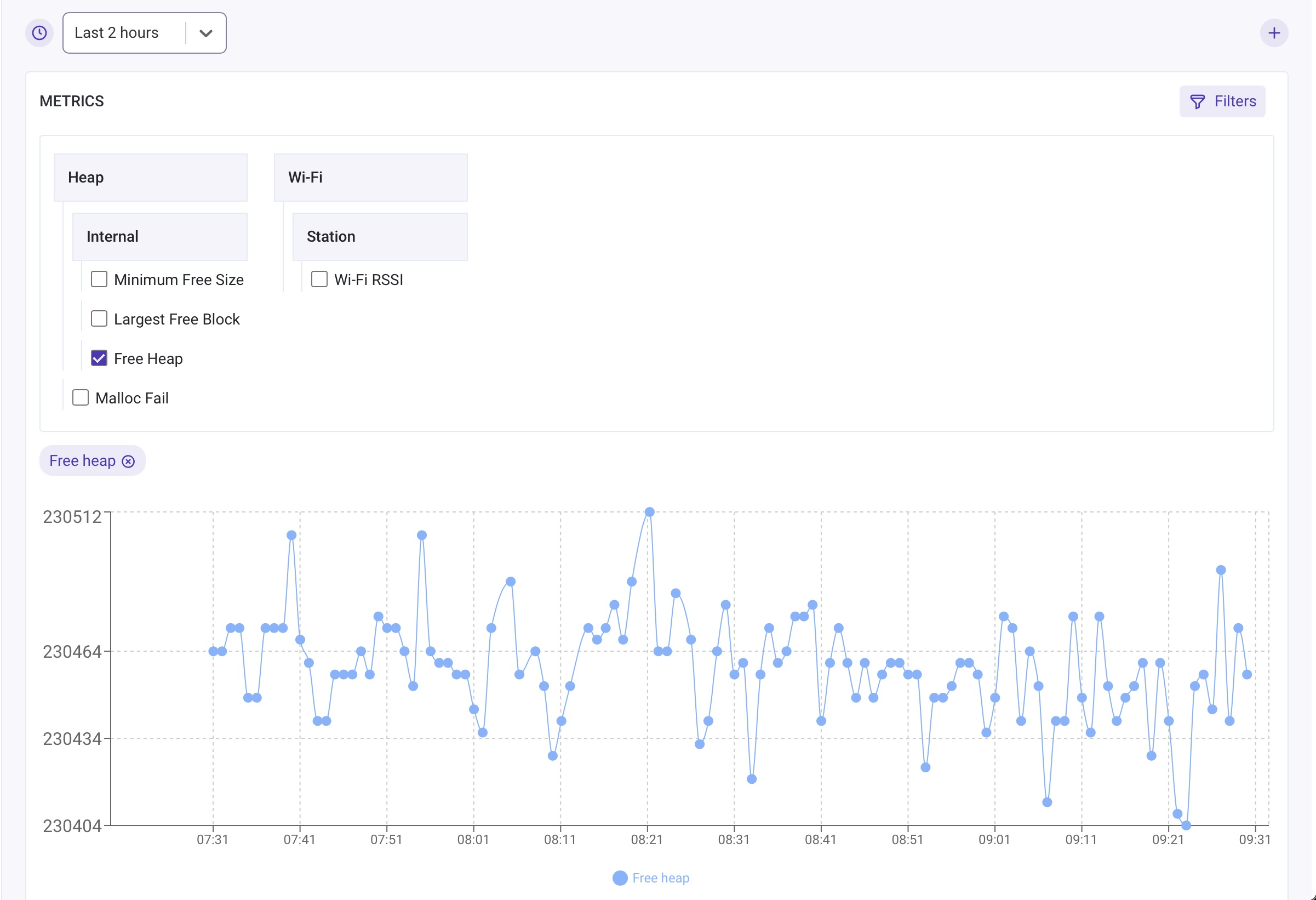
Task: Click the filter funnel icon near Filters
Action: point(1197,101)
